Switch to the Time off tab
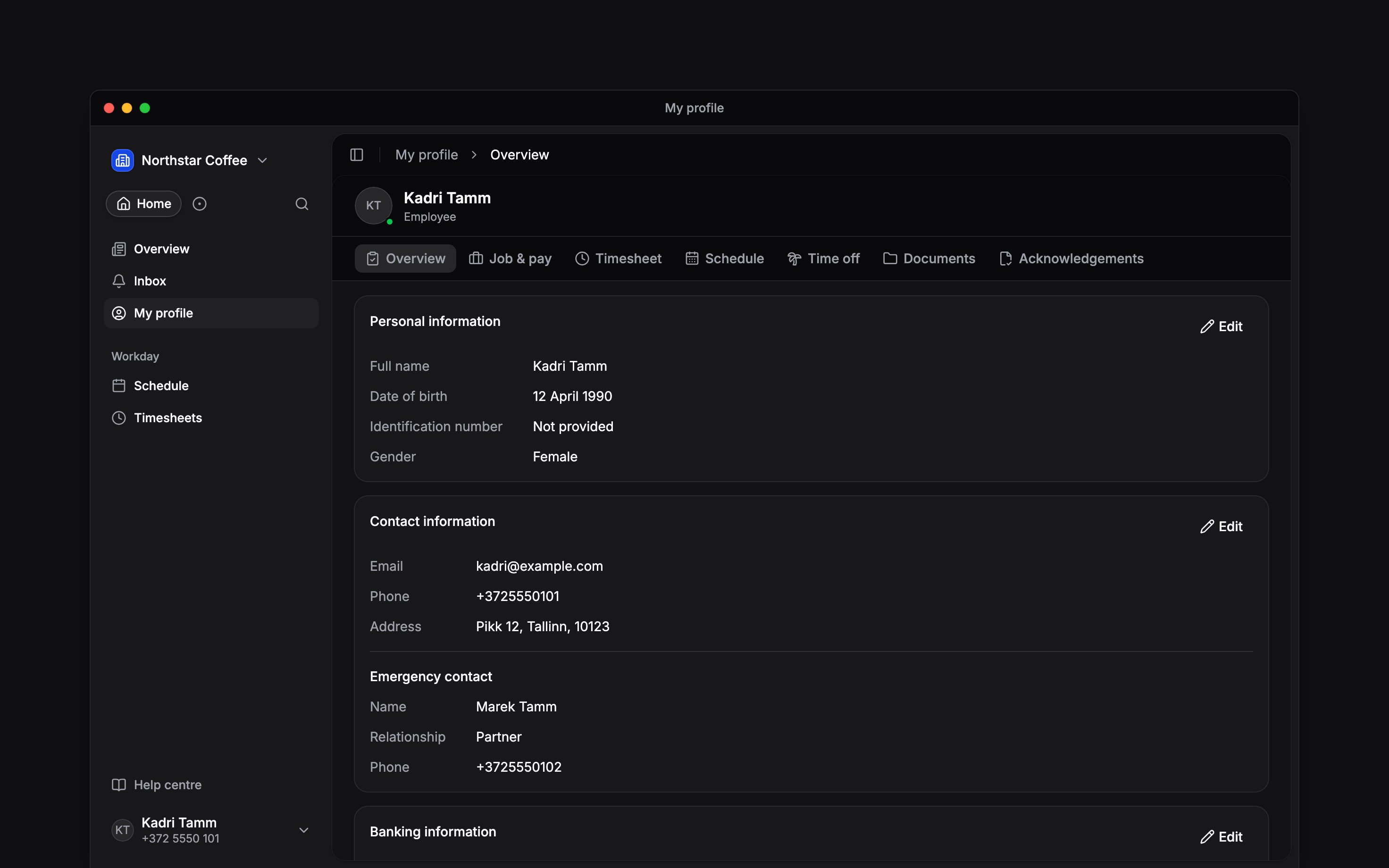This screenshot has height=868, width=1389. (823, 259)
